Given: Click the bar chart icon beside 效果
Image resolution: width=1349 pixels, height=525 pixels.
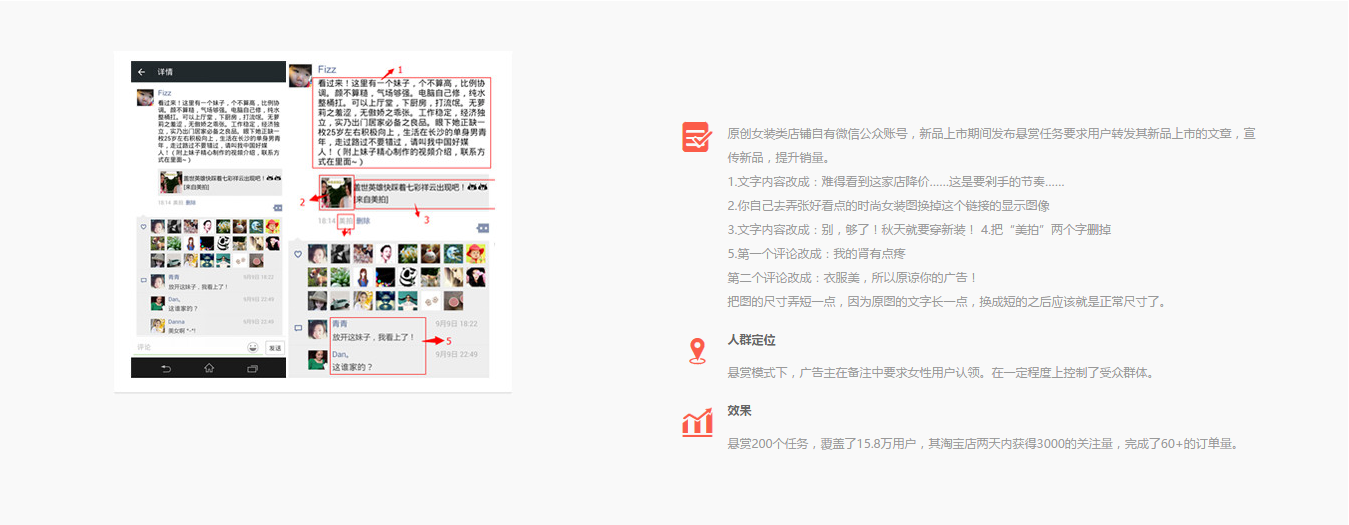Looking at the screenshot, I should point(697,422).
